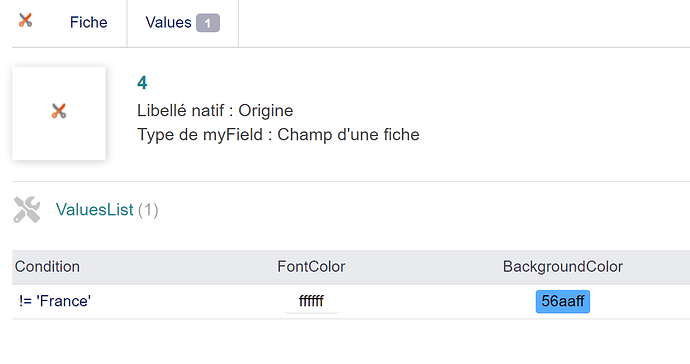Click the blue 56aaff background swatch
The width and height of the screenshot is (690, 364).
[563, 301]
